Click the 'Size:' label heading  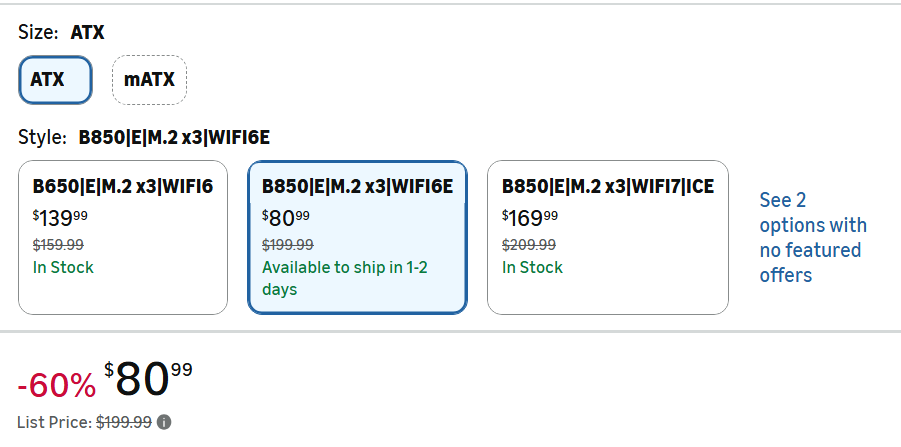point(39,33)
